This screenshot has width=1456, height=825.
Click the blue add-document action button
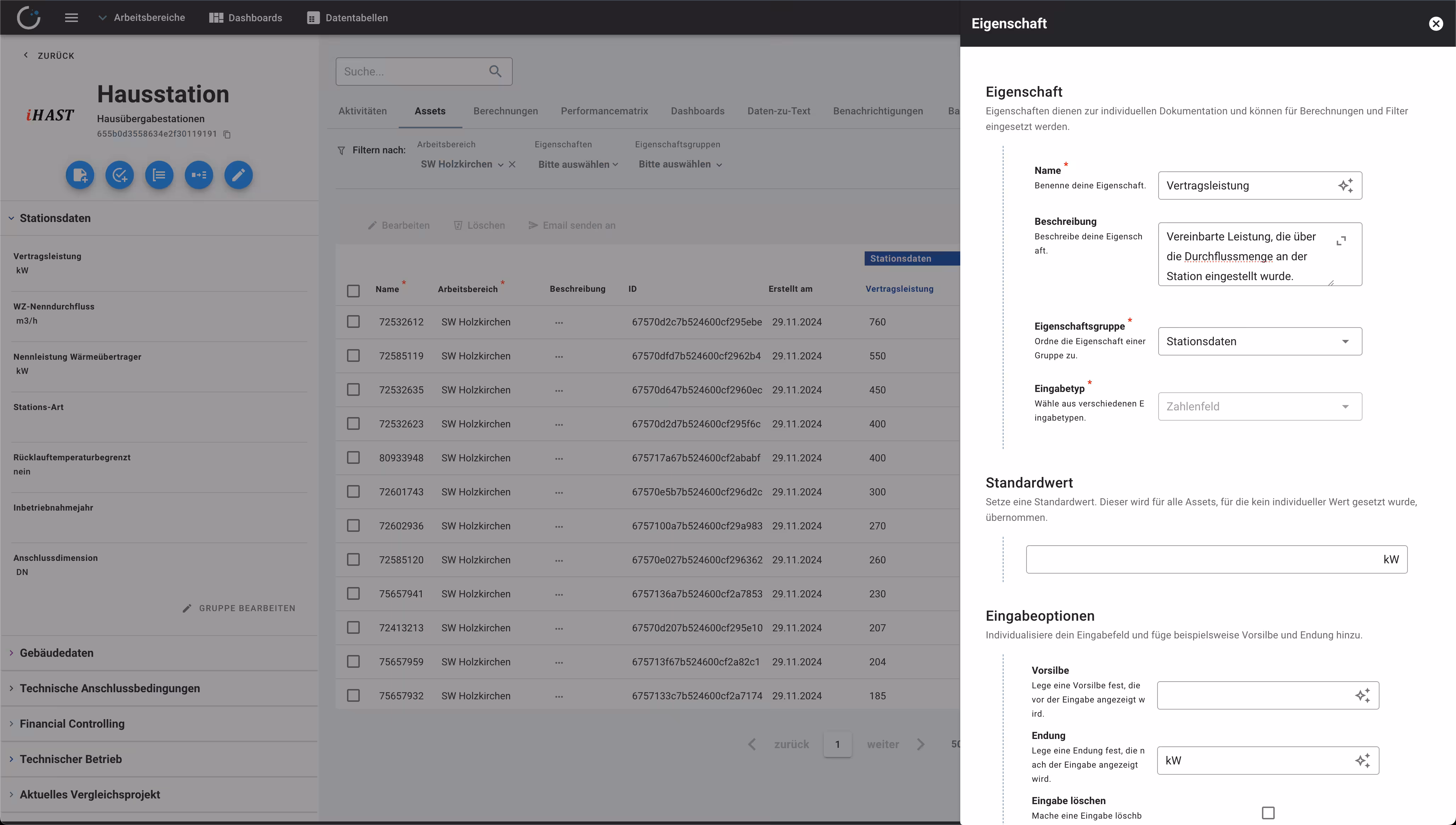(x=80, y=175)
